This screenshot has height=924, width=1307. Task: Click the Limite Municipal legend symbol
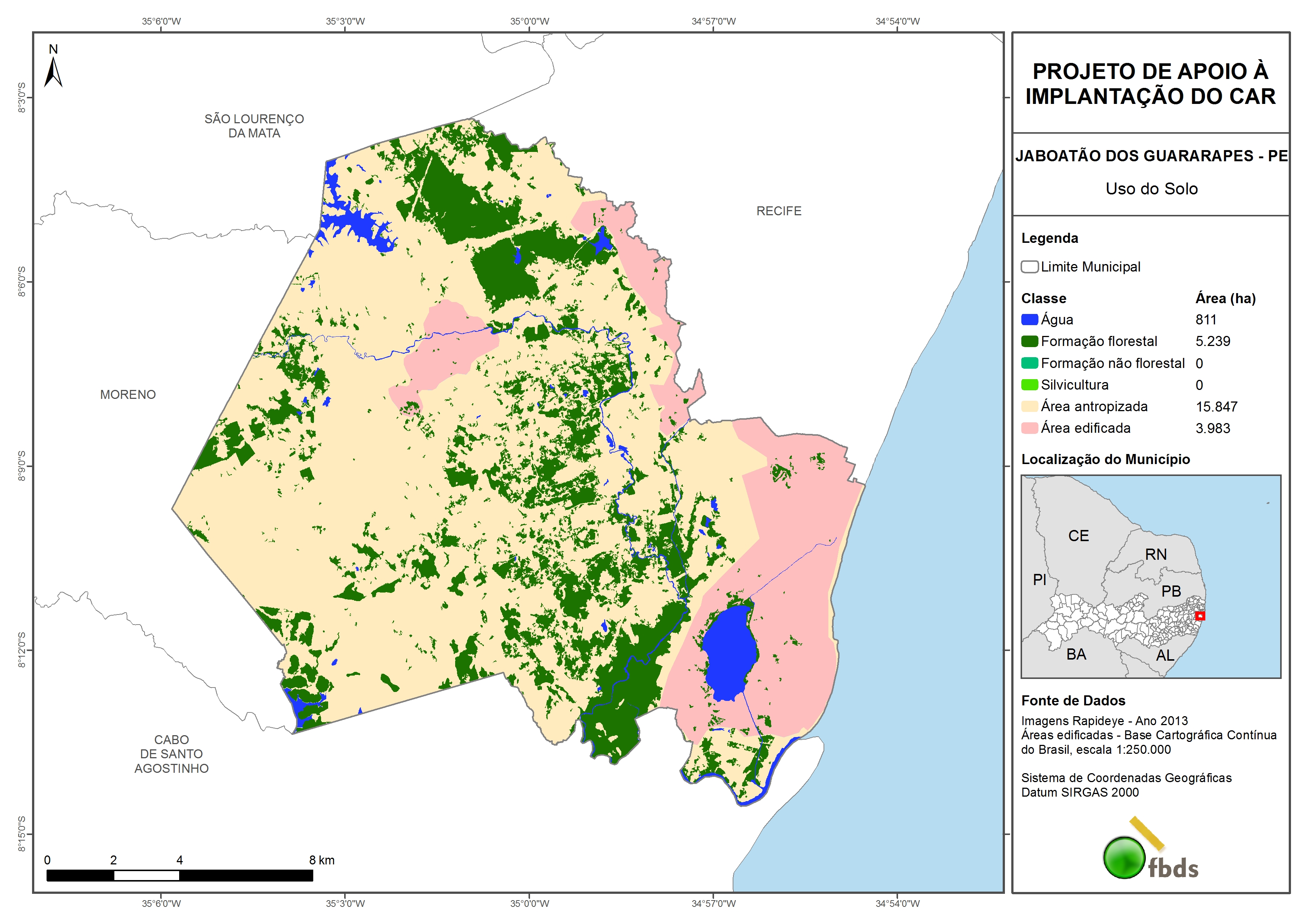point(1029,267)
